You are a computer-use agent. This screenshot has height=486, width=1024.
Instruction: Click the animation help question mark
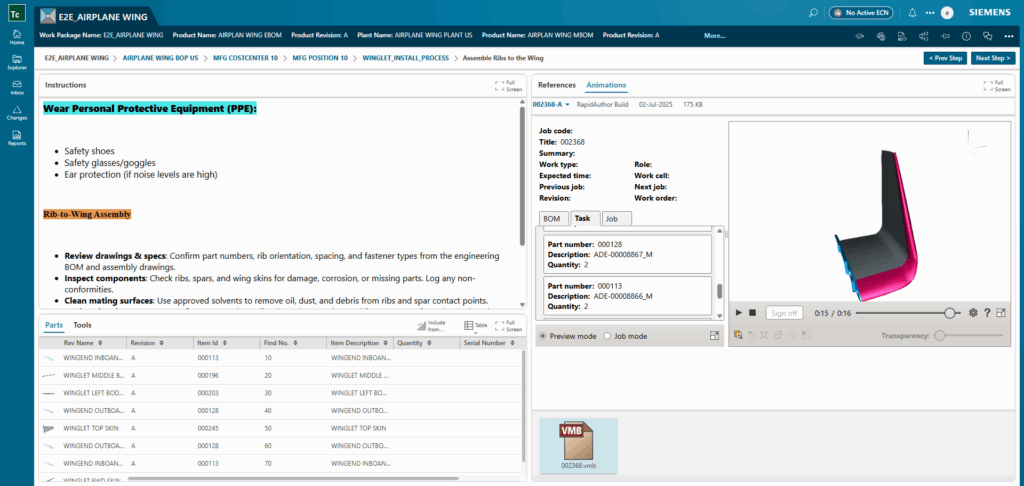coord(987,313)
